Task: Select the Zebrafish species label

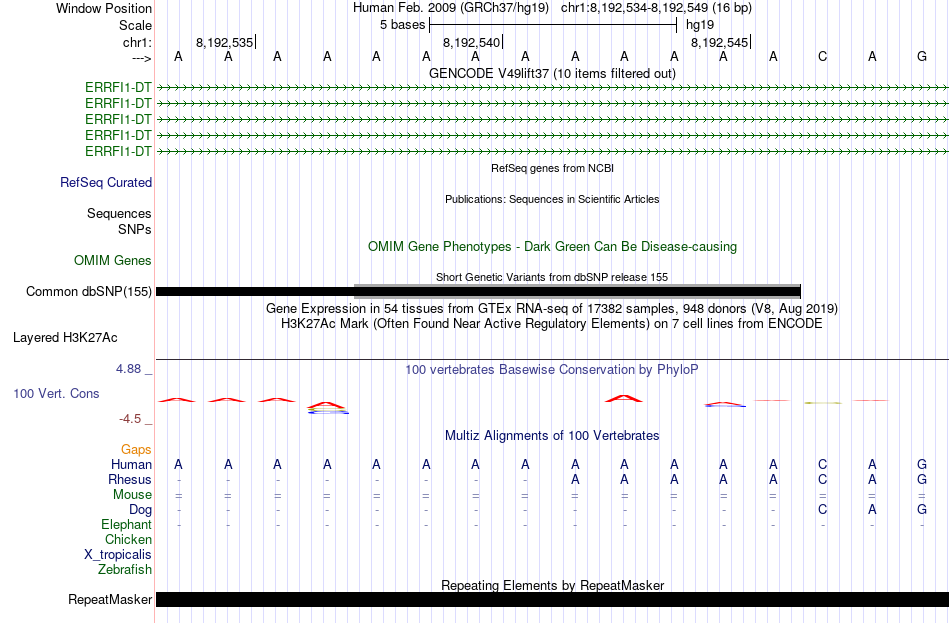Action: click(x=125, y=570)
